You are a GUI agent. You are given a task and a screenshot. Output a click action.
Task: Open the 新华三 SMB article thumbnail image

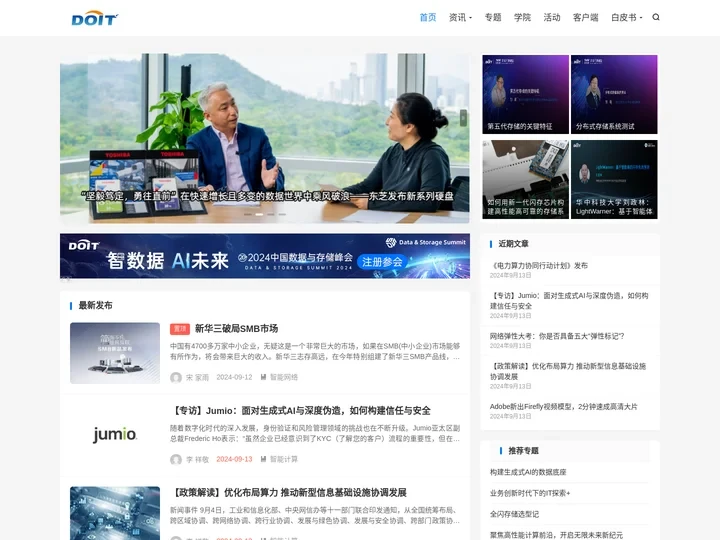115,353
